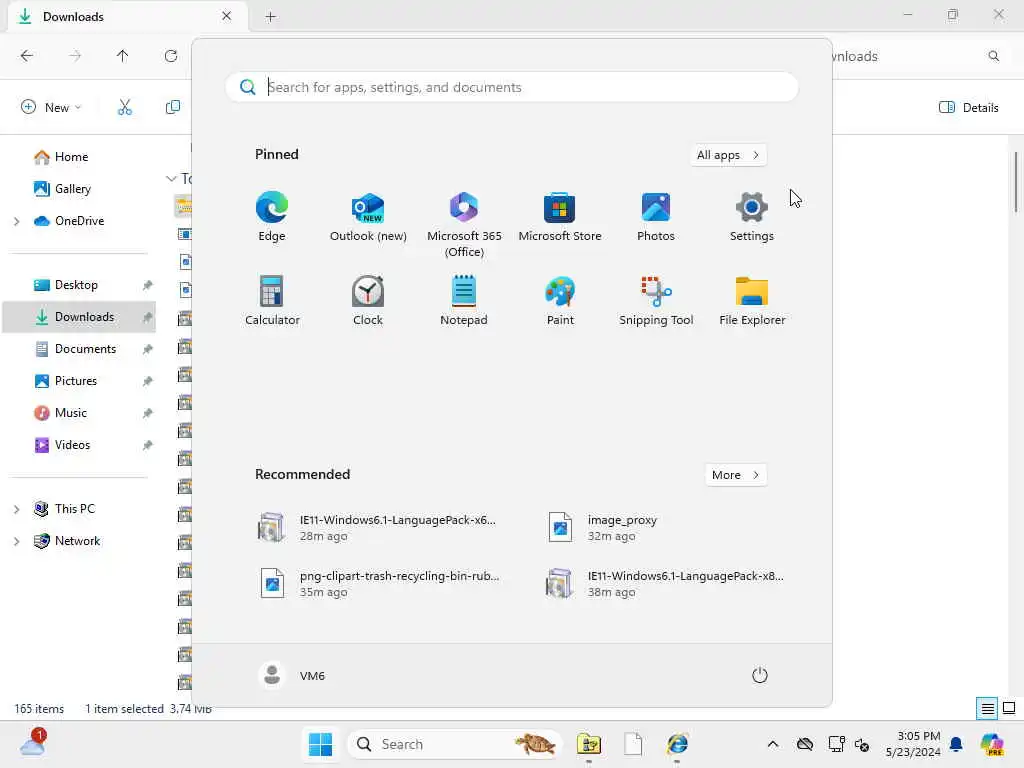Refresh the Downloads folder

pos(170,56)
